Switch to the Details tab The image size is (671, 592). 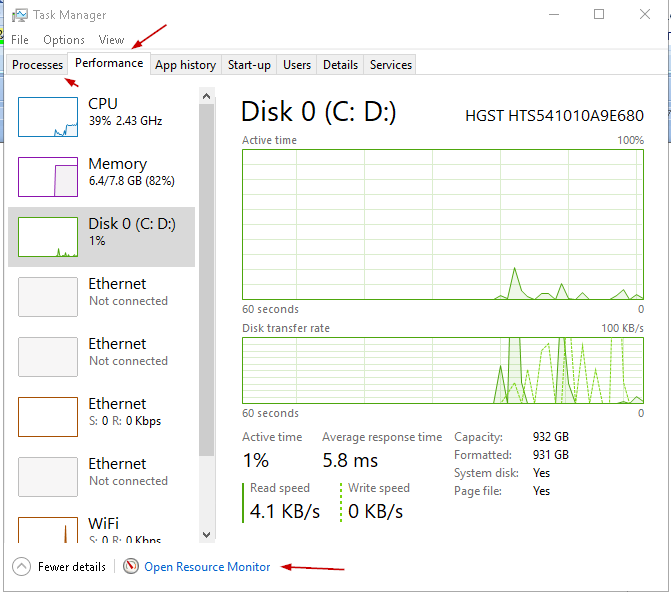click(340, 65)
